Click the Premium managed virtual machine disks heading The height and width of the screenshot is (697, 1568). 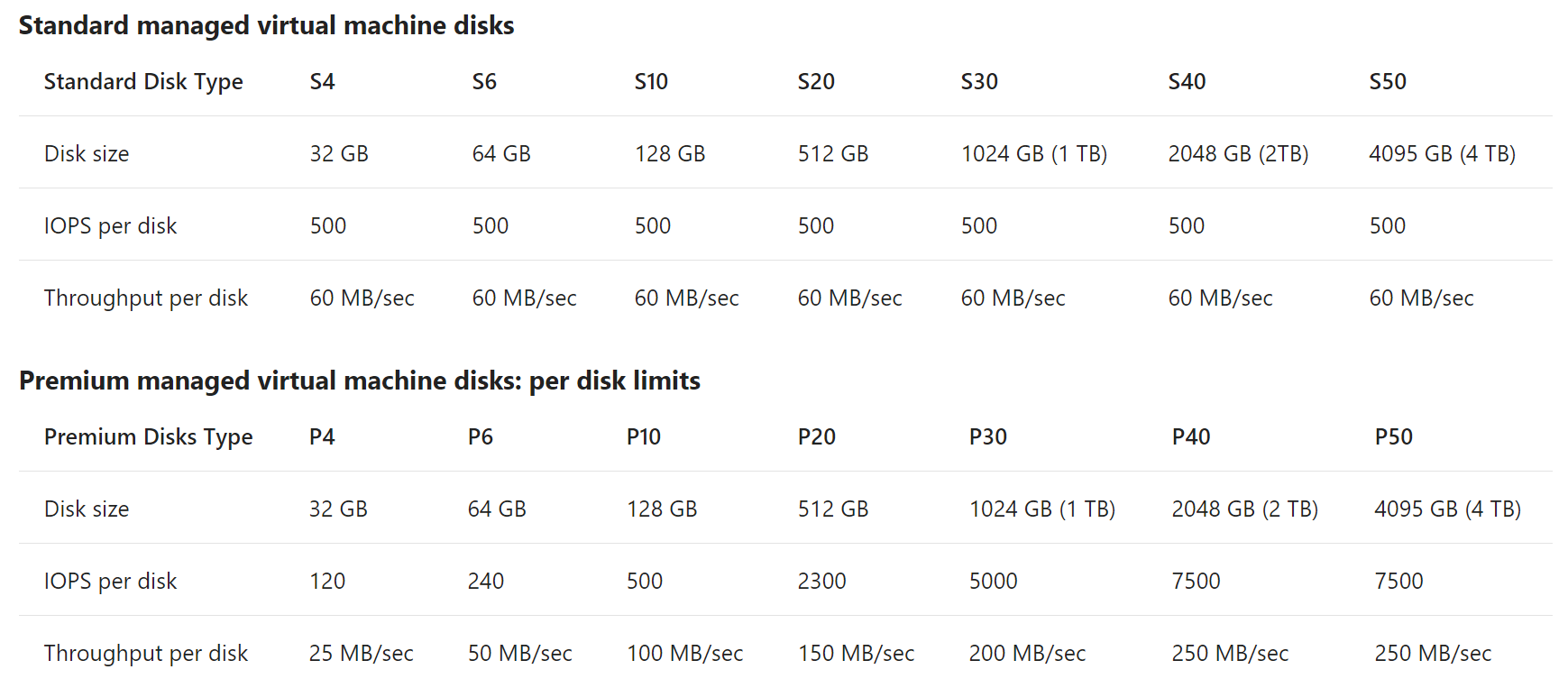coord(360,381)
